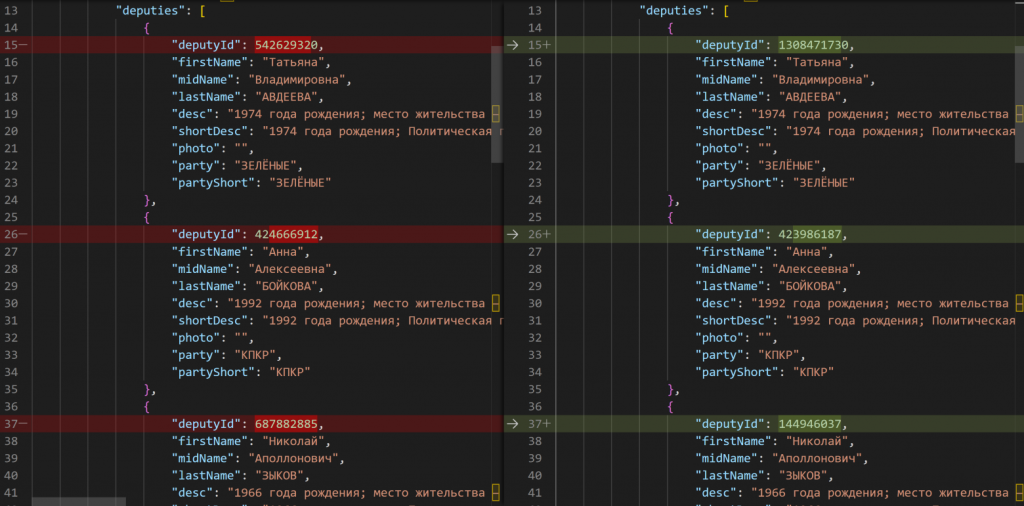Click lastName "БОЙКОВА" in right pane
This screenshot has width=1024, height=506.
(810, 286)
